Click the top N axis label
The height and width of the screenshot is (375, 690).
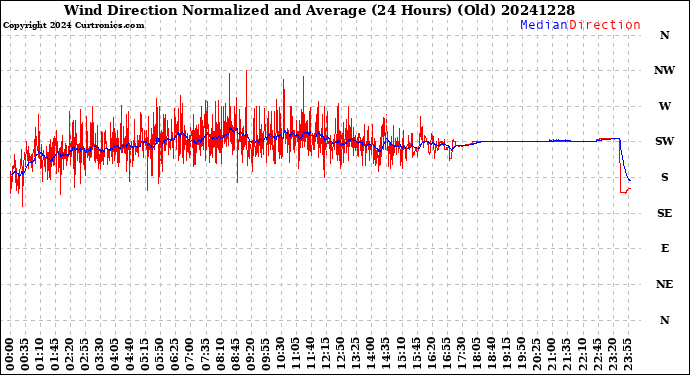[x=664, y=35]
